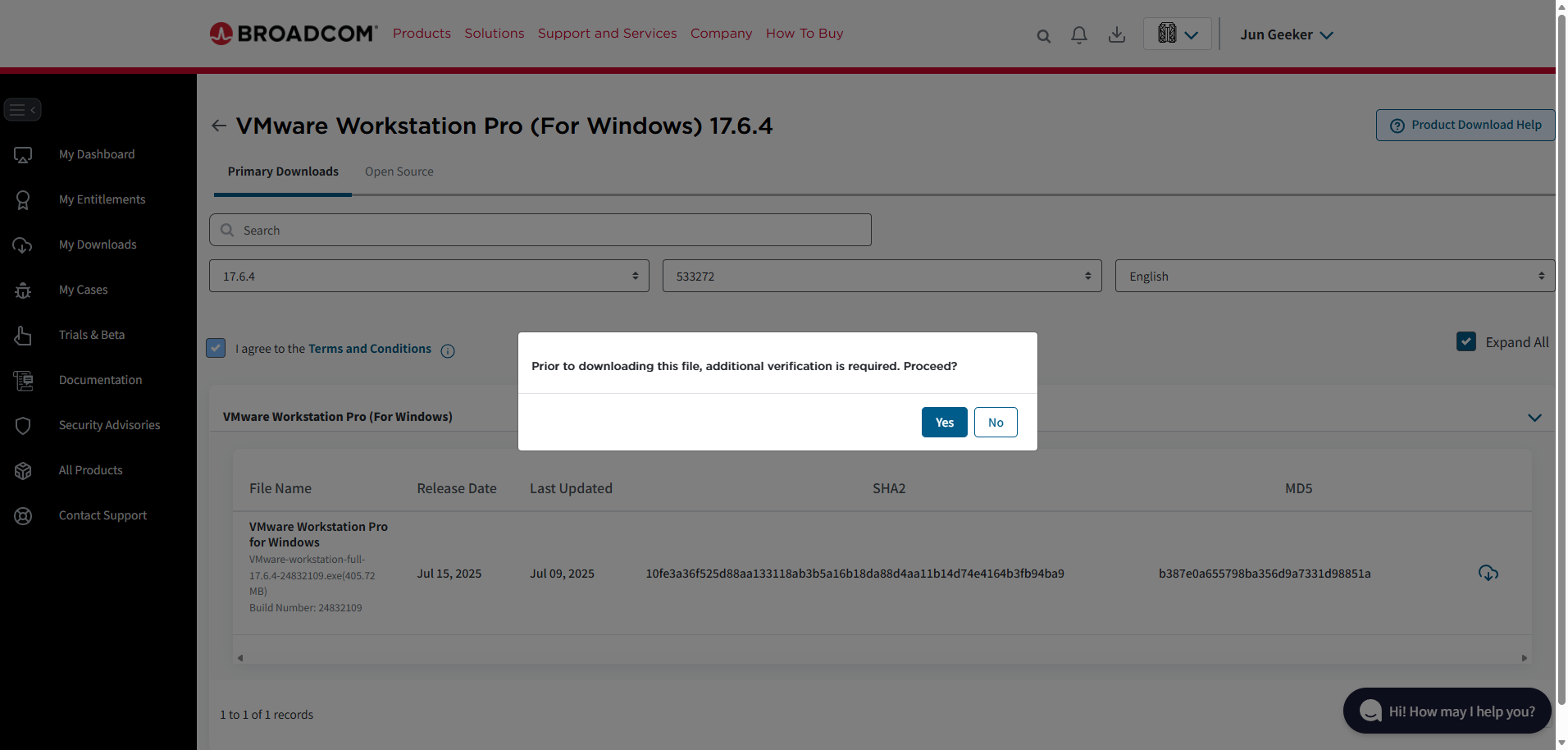Screen dimensions: 1568x750
Task: Click the Jul 09, 2025 last updated date
Action: click(562, 574)
